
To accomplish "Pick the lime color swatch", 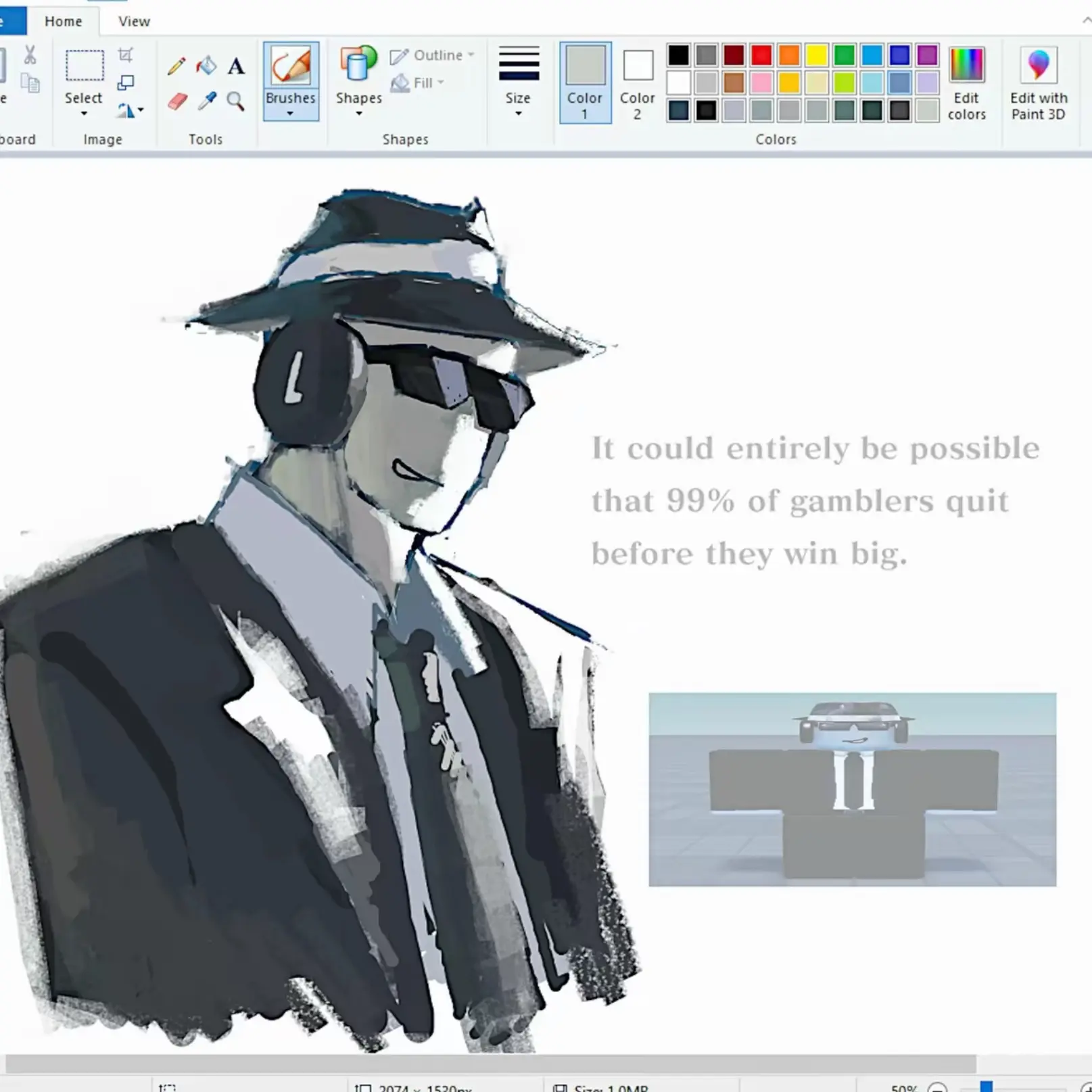I will pyautogui.click(x=845, y=82).
